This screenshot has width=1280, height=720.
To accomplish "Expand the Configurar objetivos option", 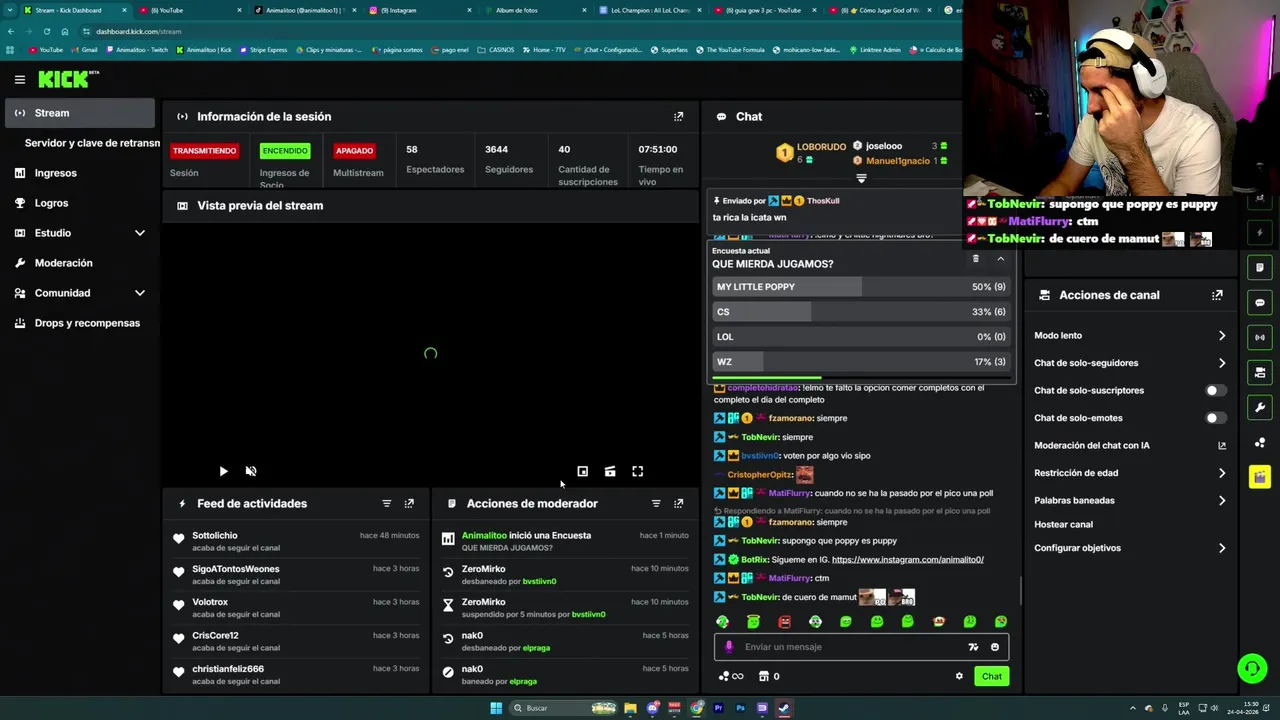I will tap(1221, 548).
